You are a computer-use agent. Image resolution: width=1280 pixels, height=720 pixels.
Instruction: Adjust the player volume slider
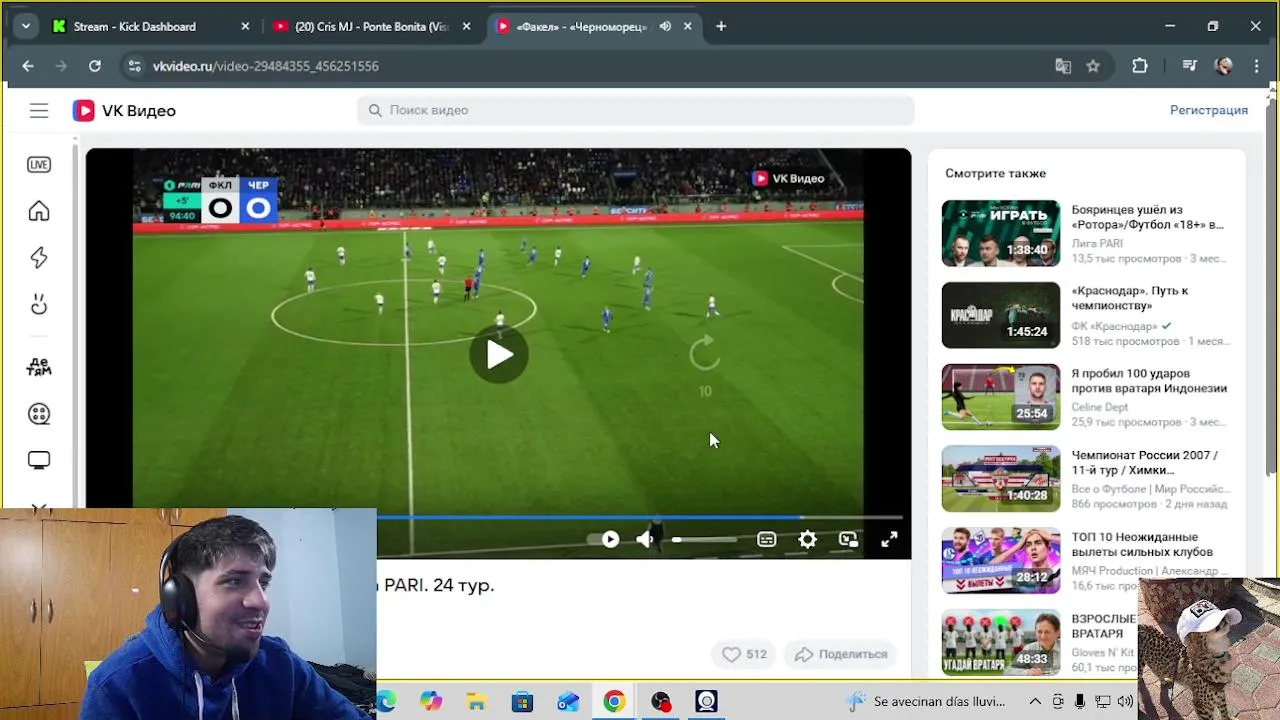coord(705,540)
